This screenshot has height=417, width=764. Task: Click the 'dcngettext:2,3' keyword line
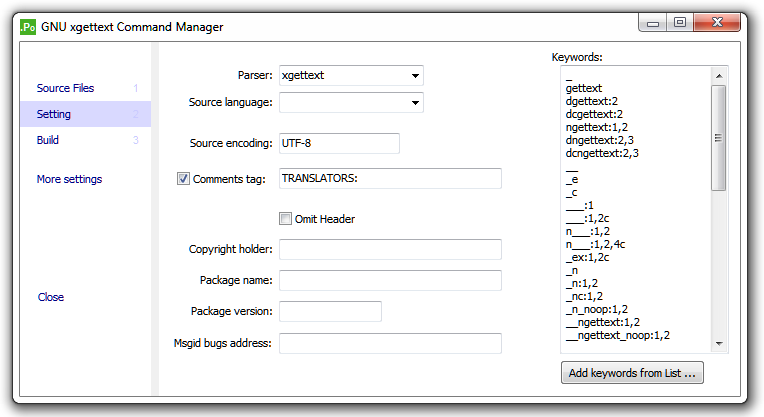[602, 153]
